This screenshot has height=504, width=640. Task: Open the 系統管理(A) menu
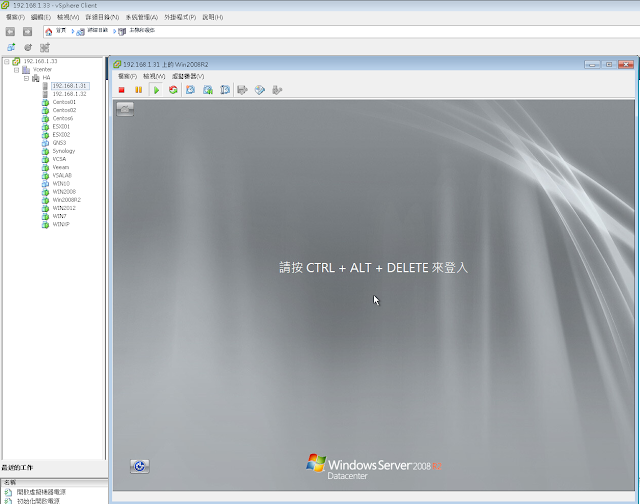pos(141,17)
